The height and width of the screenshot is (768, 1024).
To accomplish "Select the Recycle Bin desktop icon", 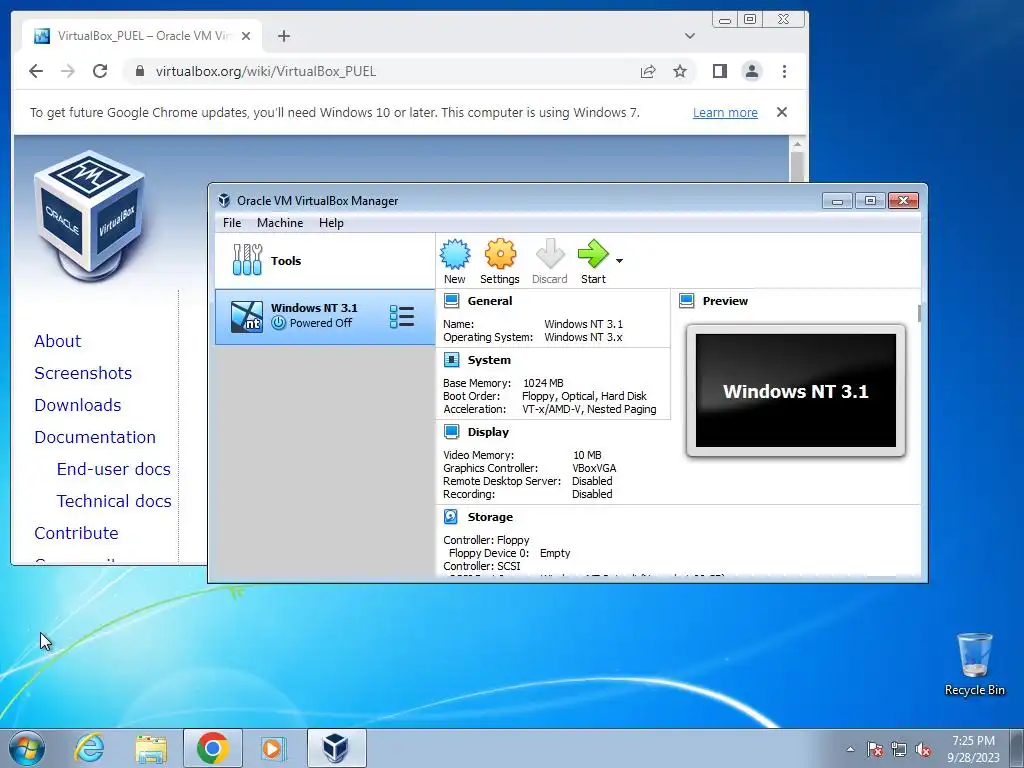I will click(x=974, y=664).
